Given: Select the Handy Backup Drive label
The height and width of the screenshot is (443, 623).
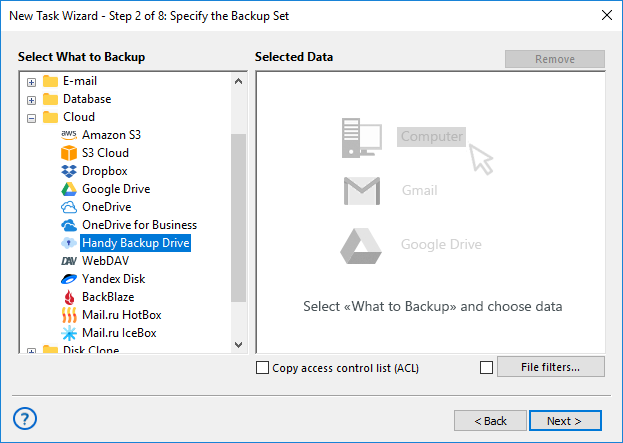Looking at the screenshot, I should [135, 243].
